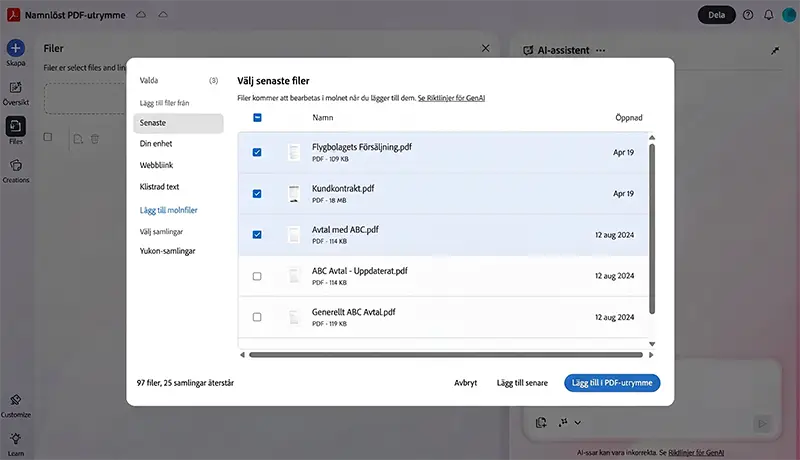Click the scroll up arrow of file list
The height and width of the screenshot is (460, 800).
(x=652, y=138)
